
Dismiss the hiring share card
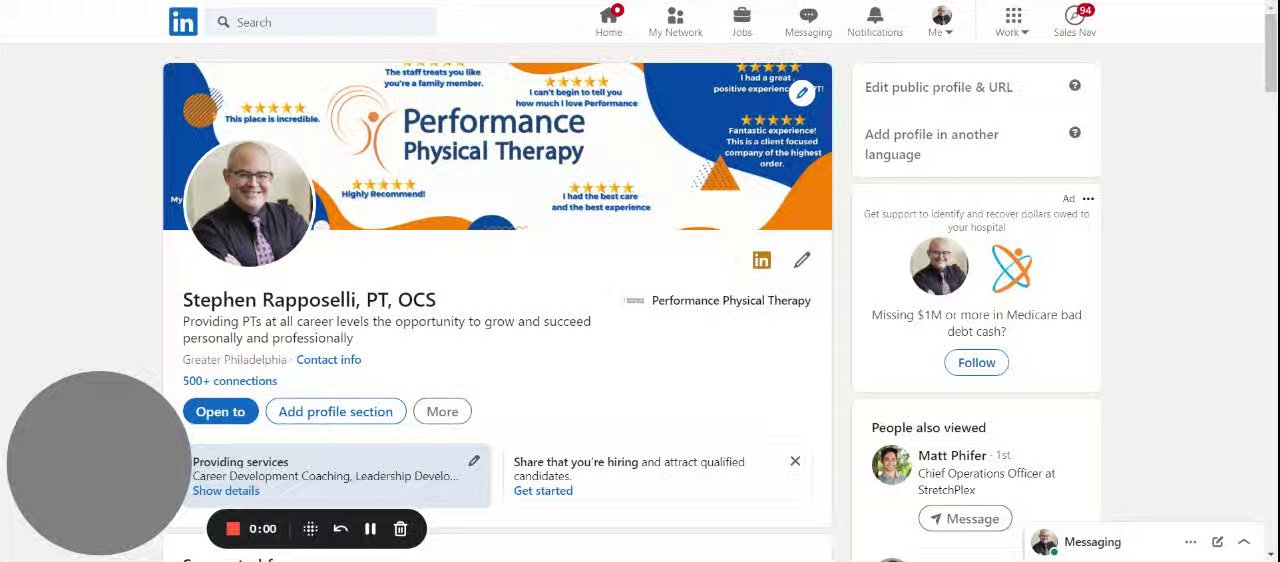pos(795,461)
